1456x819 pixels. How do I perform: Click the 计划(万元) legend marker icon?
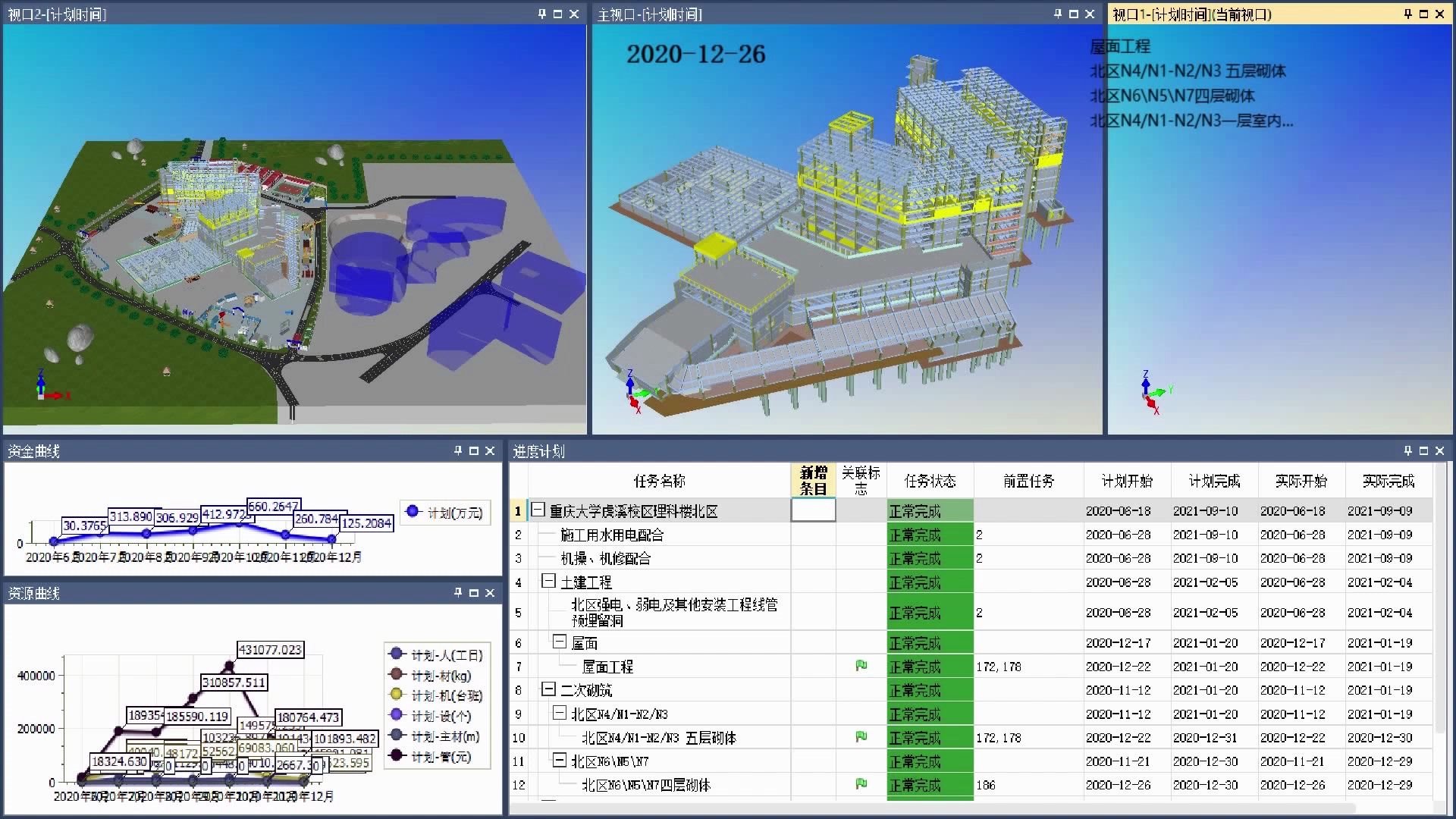(413, 513)
